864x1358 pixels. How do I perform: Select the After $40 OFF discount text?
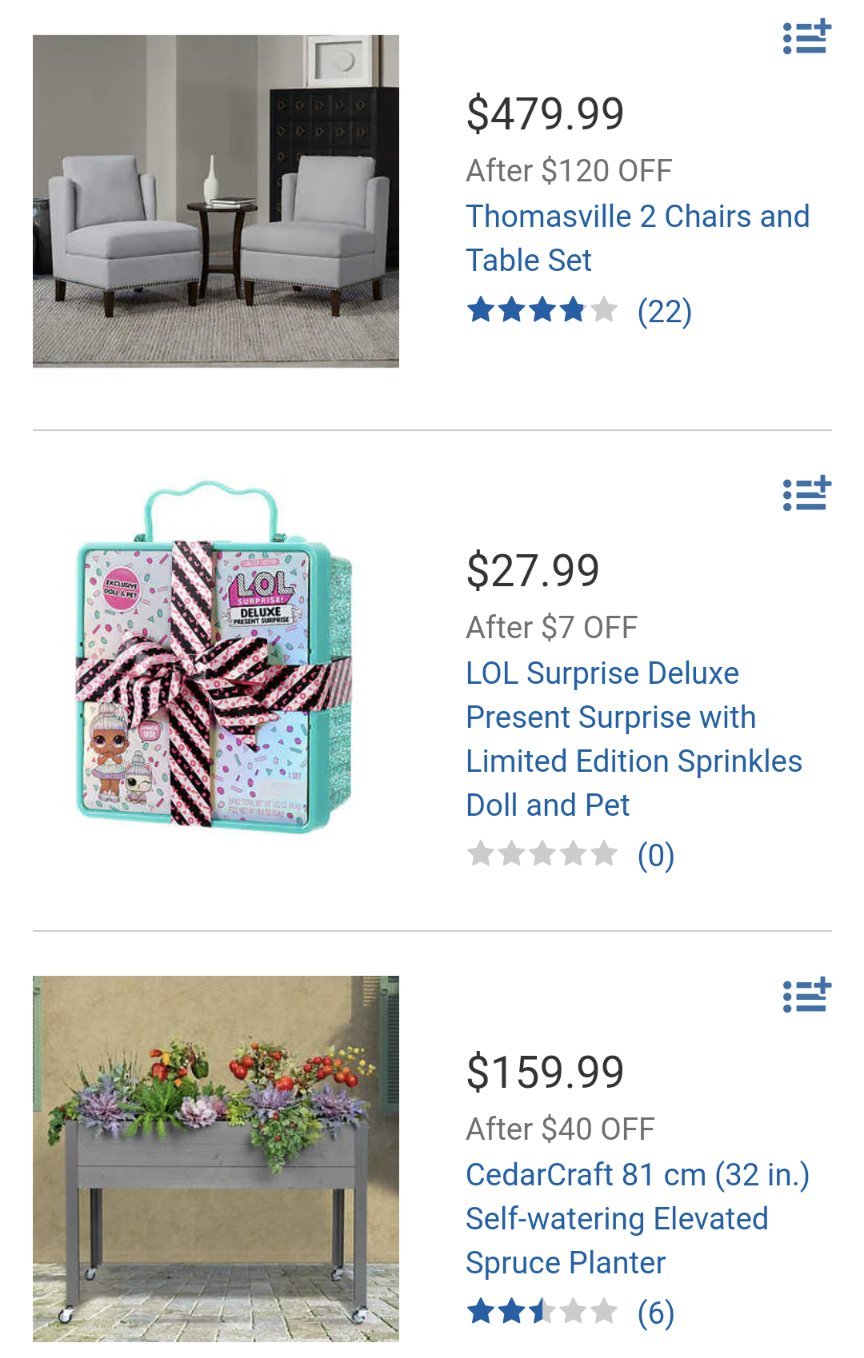click(560, 1129)
